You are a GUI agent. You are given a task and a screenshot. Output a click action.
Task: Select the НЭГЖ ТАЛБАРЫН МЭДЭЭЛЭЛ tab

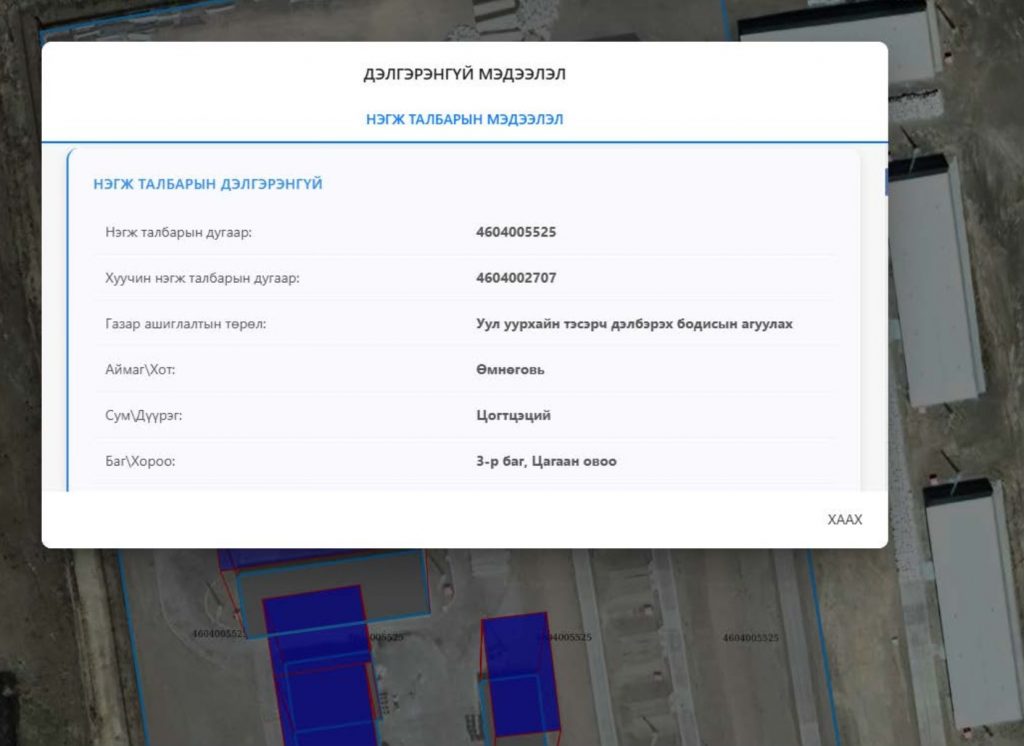464,119
